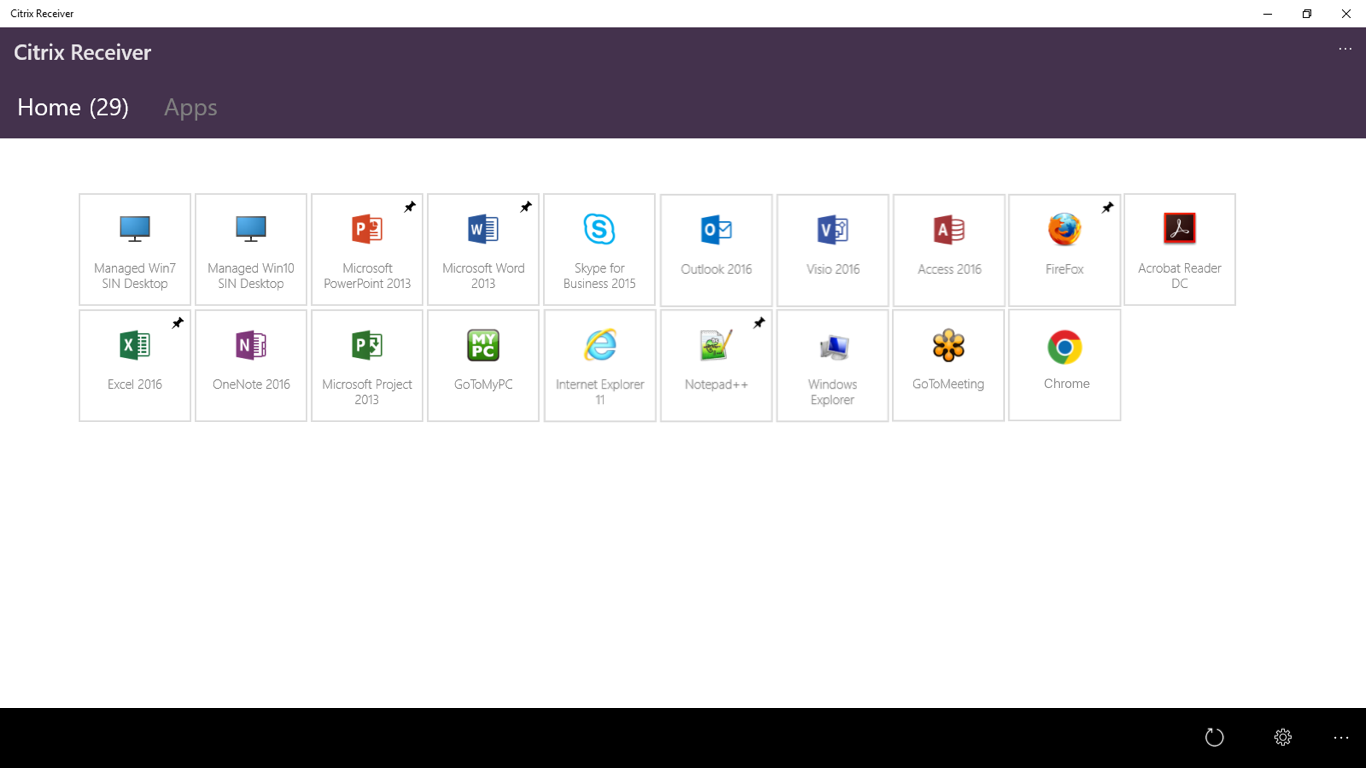Launch GoToMyPC
This screenshot has height=768, width=1366.
483,365
